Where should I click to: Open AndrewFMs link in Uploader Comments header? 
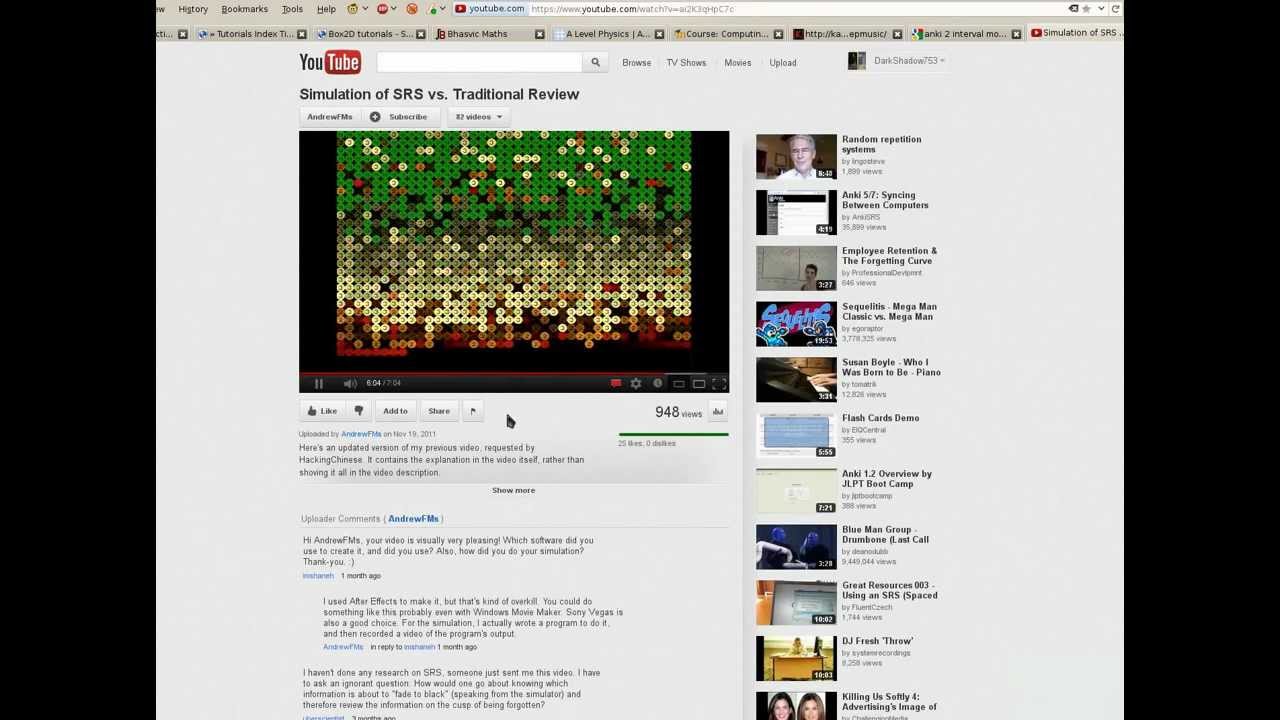click(x=413, y=519)
